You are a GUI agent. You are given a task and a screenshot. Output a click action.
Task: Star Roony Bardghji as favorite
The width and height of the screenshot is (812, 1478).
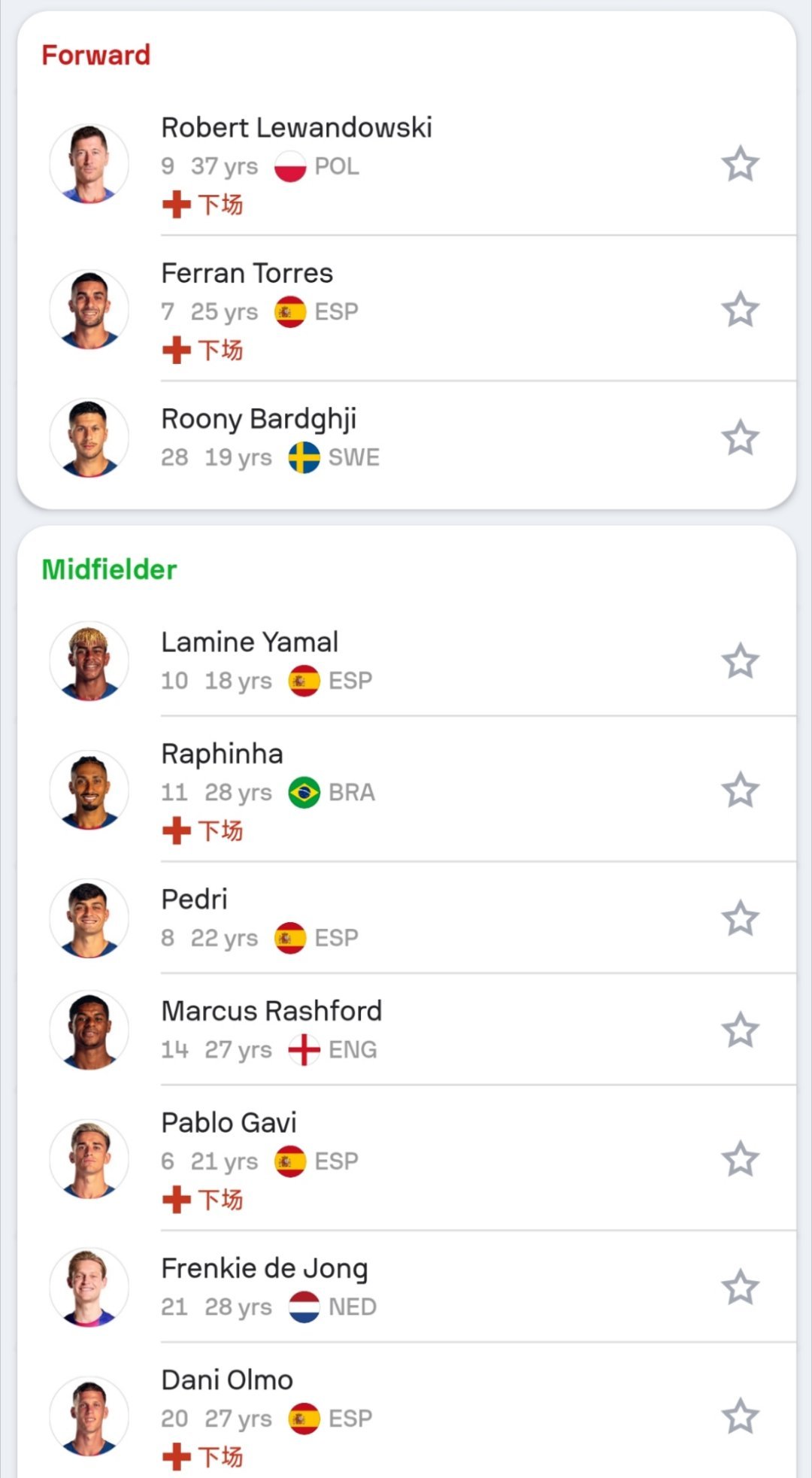[740, 438]
